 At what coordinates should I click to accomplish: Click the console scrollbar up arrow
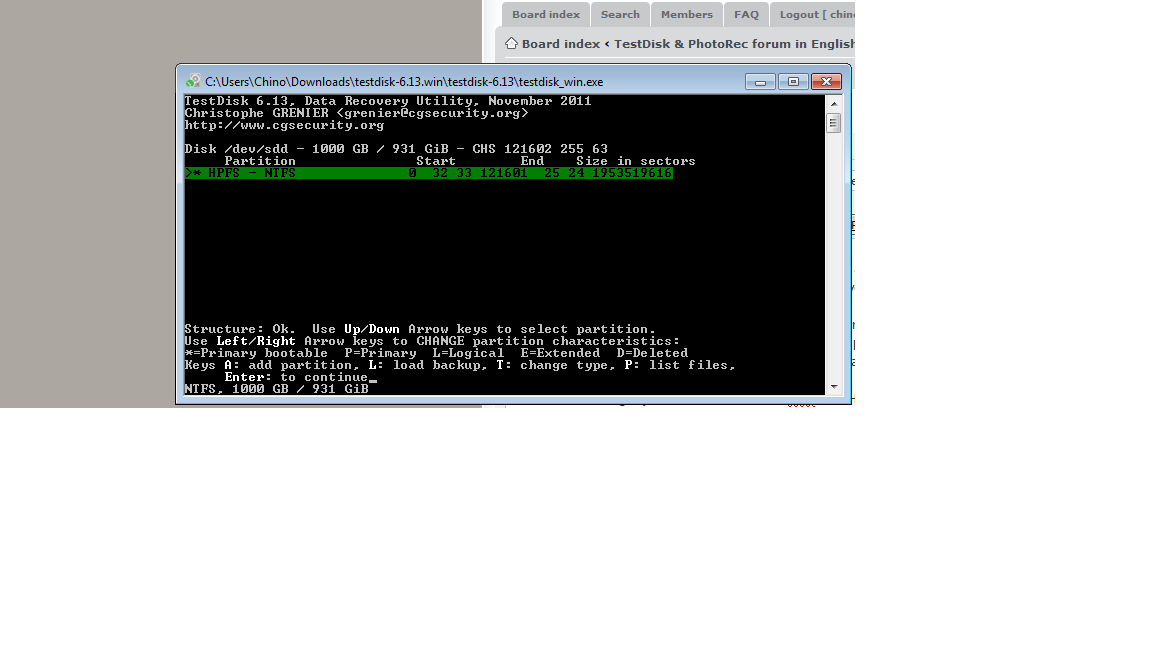coord(834,104)
